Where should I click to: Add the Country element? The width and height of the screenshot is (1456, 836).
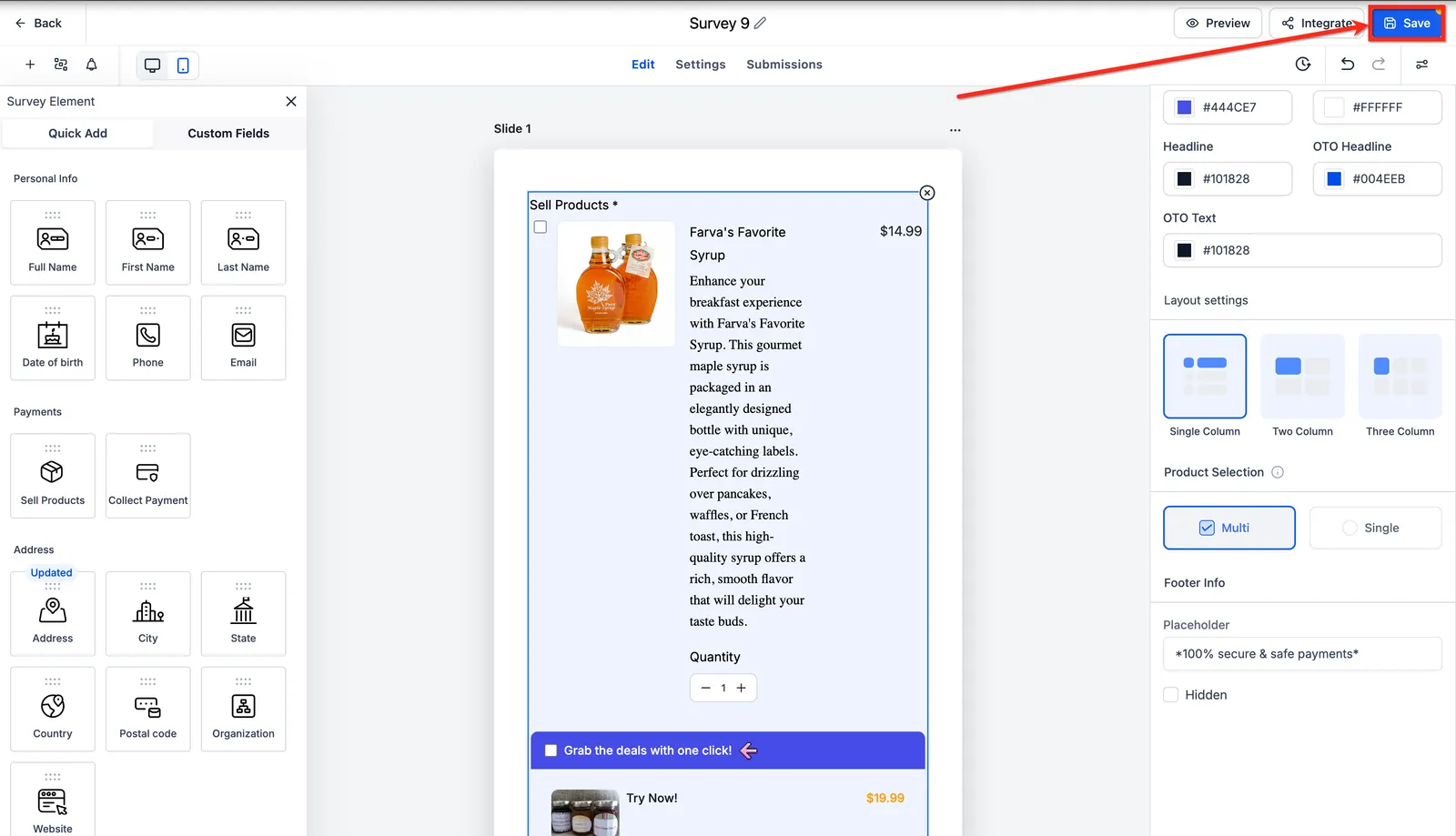(x=53, y=710)
